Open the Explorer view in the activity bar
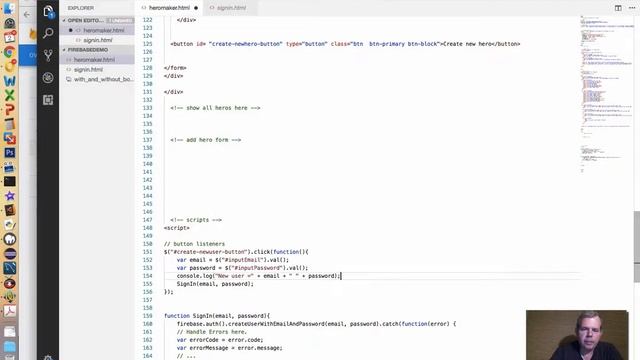Screen dimensions: 640x360 pos(48,11)
